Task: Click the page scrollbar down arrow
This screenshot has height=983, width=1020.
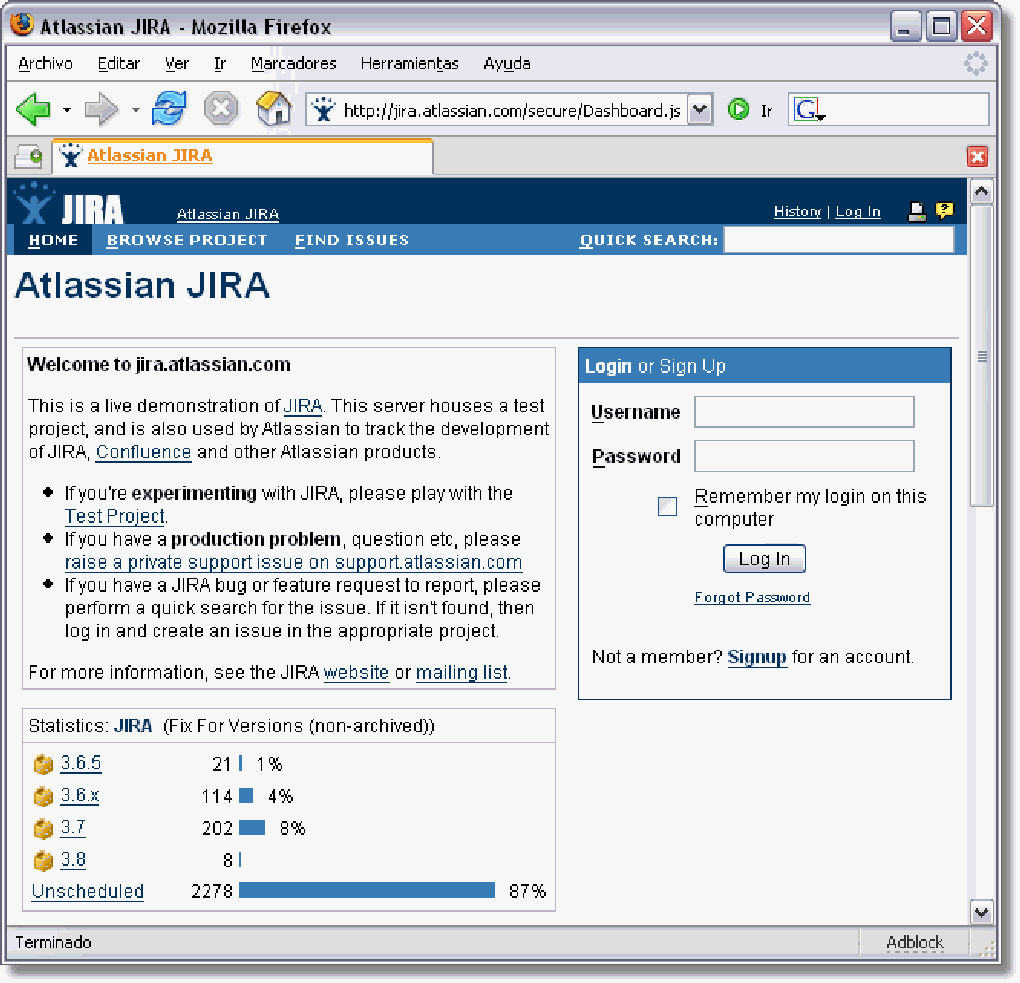Action: pyautogui.click(x=982, y=912)
